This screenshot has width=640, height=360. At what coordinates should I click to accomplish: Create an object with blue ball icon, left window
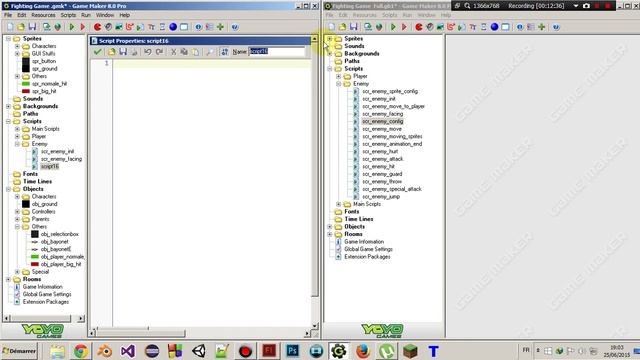coord(173,27)
